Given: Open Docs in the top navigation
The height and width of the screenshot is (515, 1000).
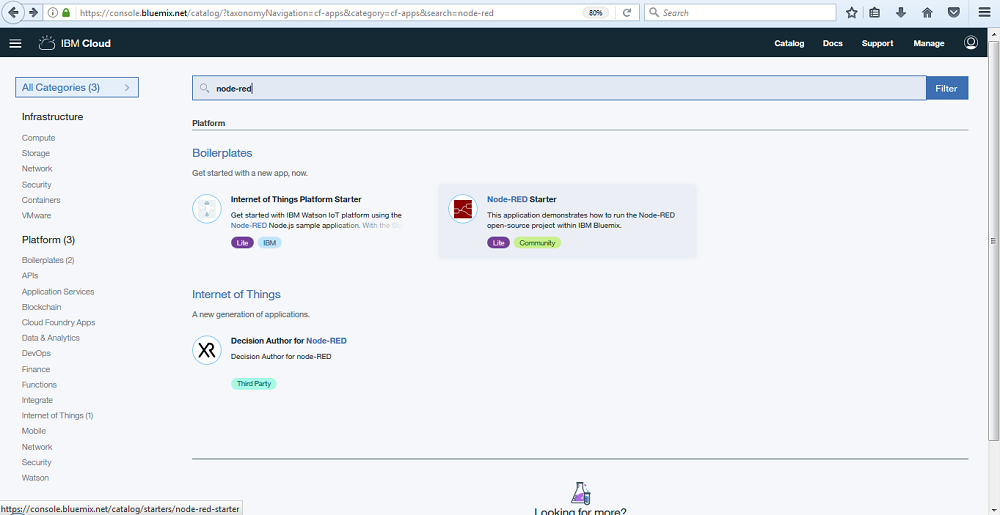Looking at the screenshot, I should [x=832, y=43].
